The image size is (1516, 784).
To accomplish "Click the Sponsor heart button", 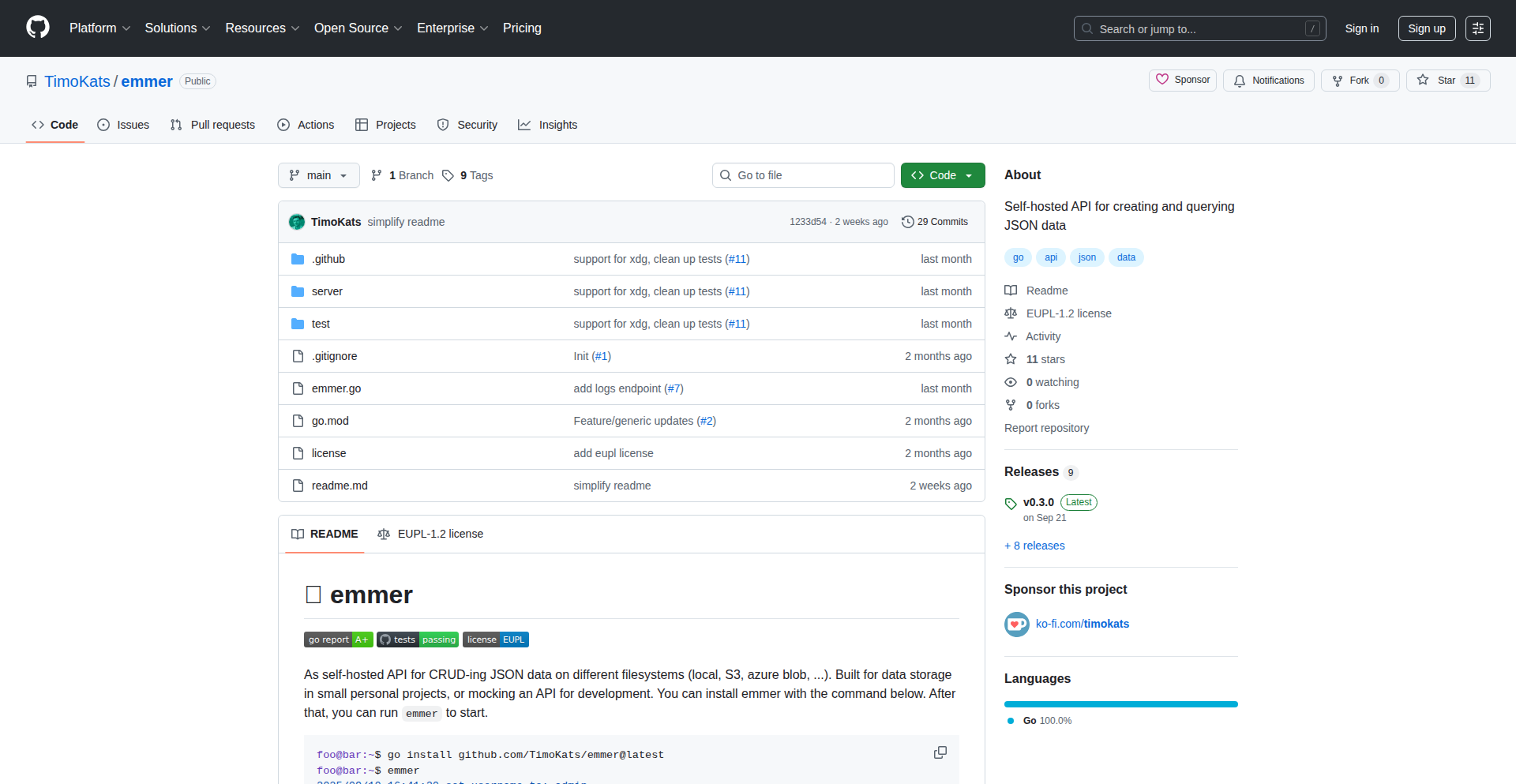I will (1182, 81).
